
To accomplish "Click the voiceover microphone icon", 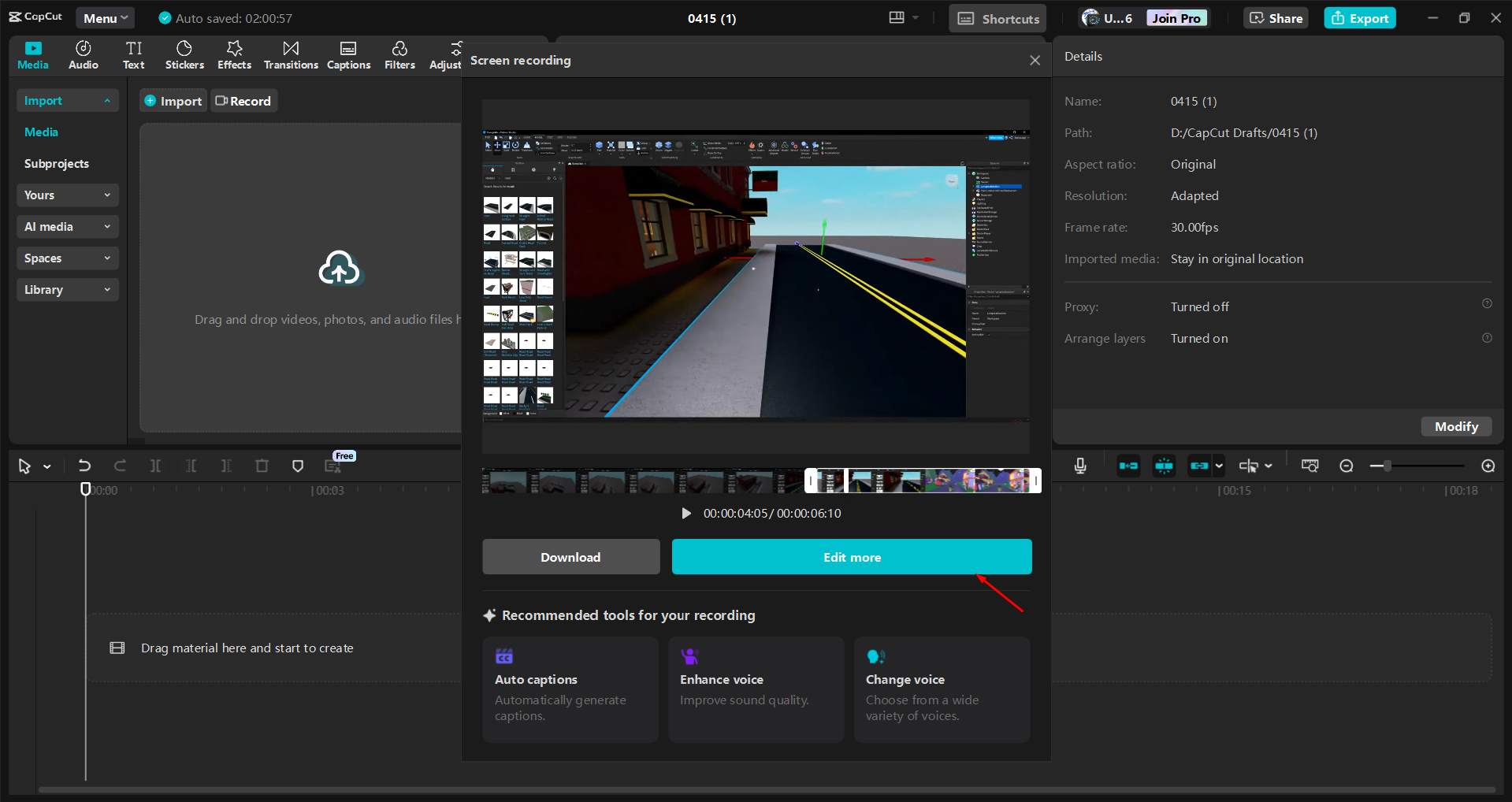I will (x=1079, y=466).
